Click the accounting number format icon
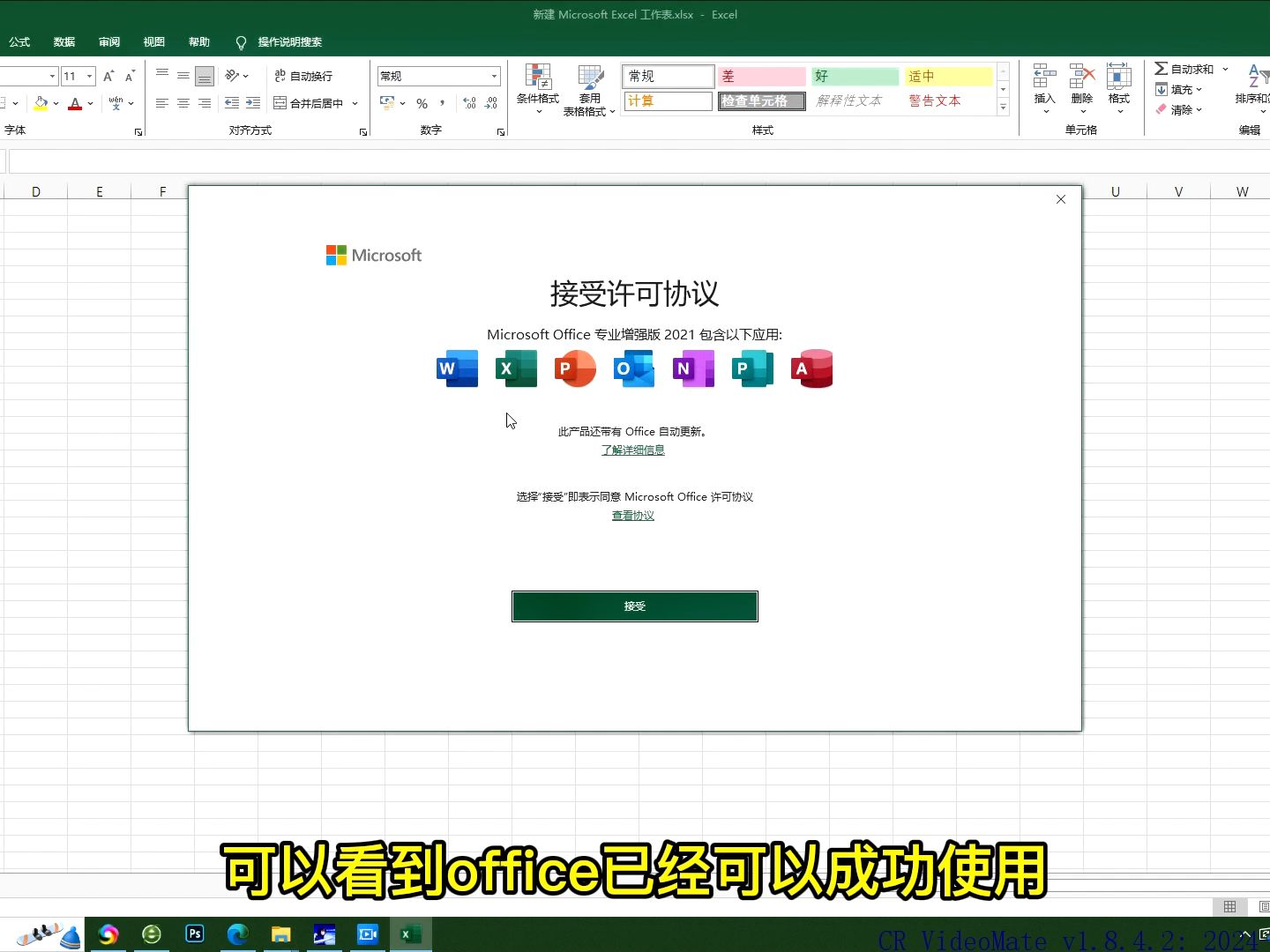The image size is (1270, 952). click(387, 103)
